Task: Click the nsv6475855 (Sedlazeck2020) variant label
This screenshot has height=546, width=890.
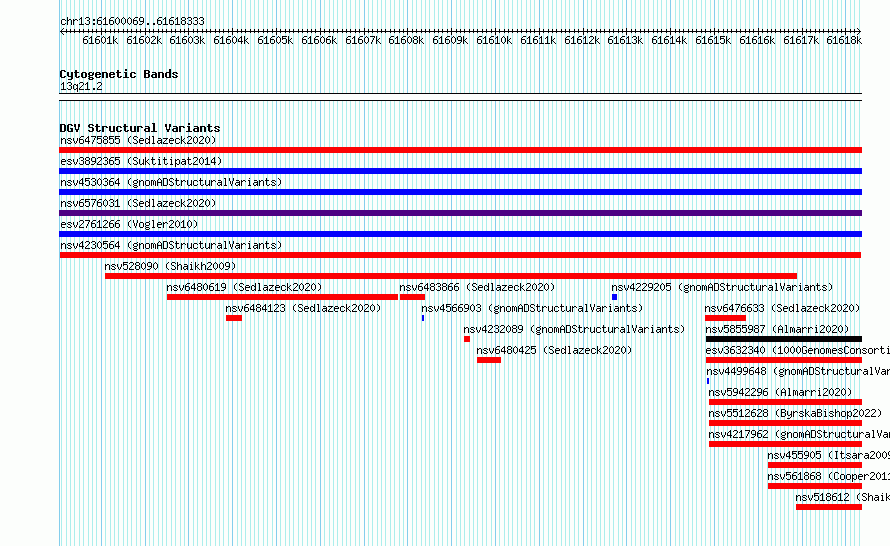Action: click(x=138, y=140)
